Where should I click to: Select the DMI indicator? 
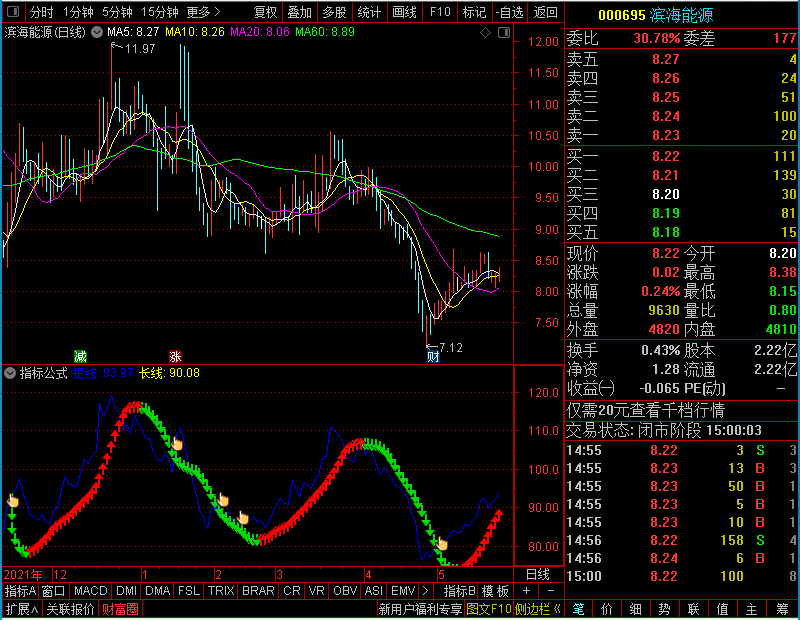coord(126,591)
